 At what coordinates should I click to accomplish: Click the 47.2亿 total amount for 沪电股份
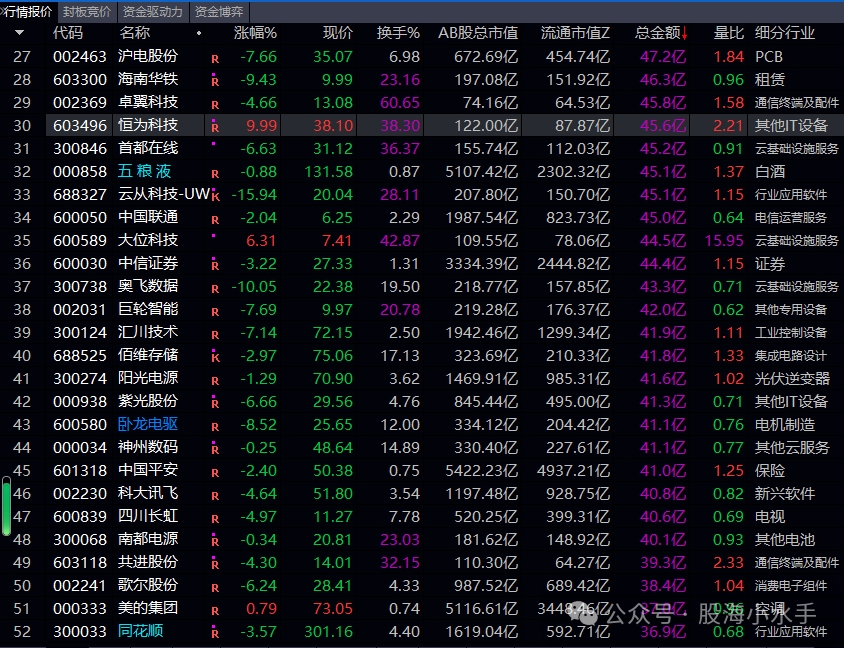click(x=663, y=57)
